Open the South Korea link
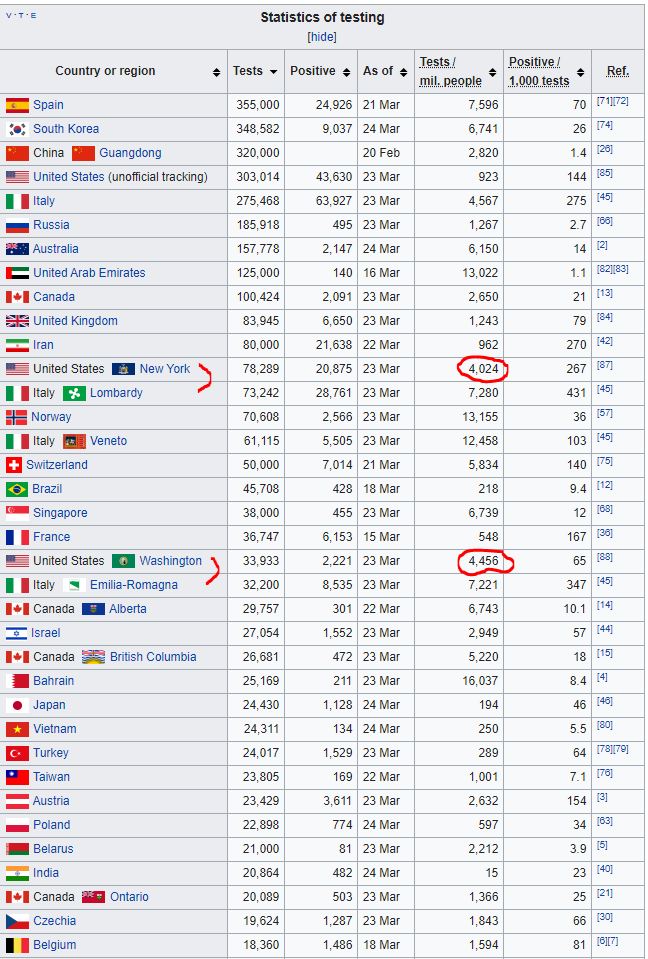The width and height of the screenshot is (648, 959). [x=66, y=128]
